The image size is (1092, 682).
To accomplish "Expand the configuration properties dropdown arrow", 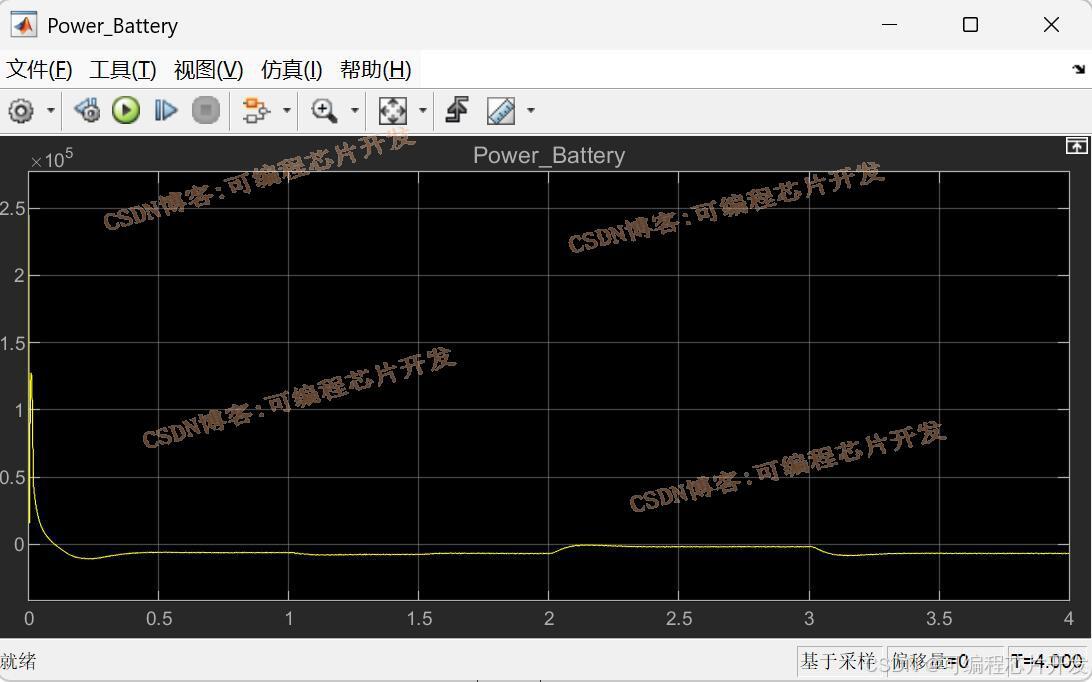I will (51, 111).
